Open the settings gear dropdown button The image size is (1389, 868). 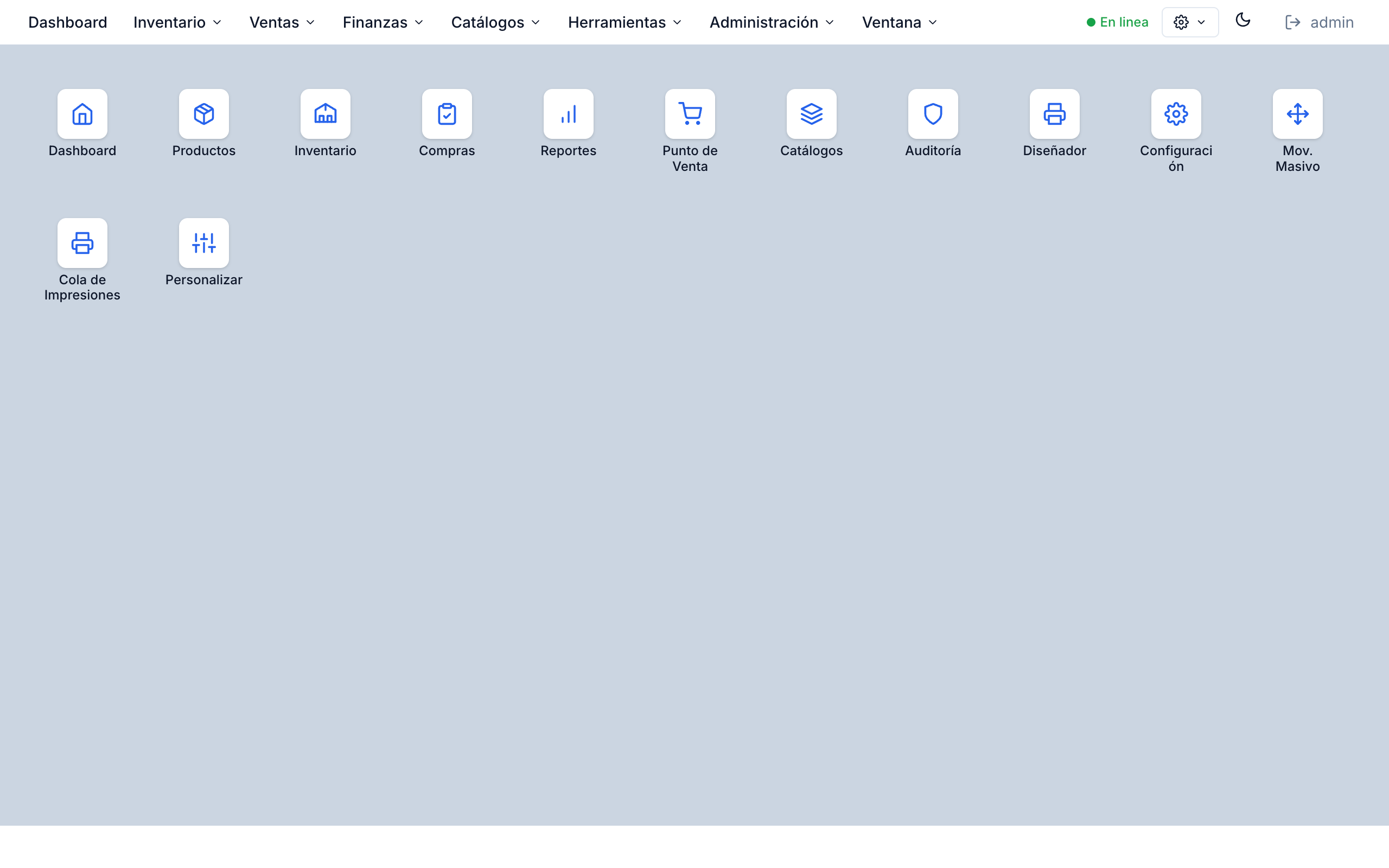[1189, 22]
